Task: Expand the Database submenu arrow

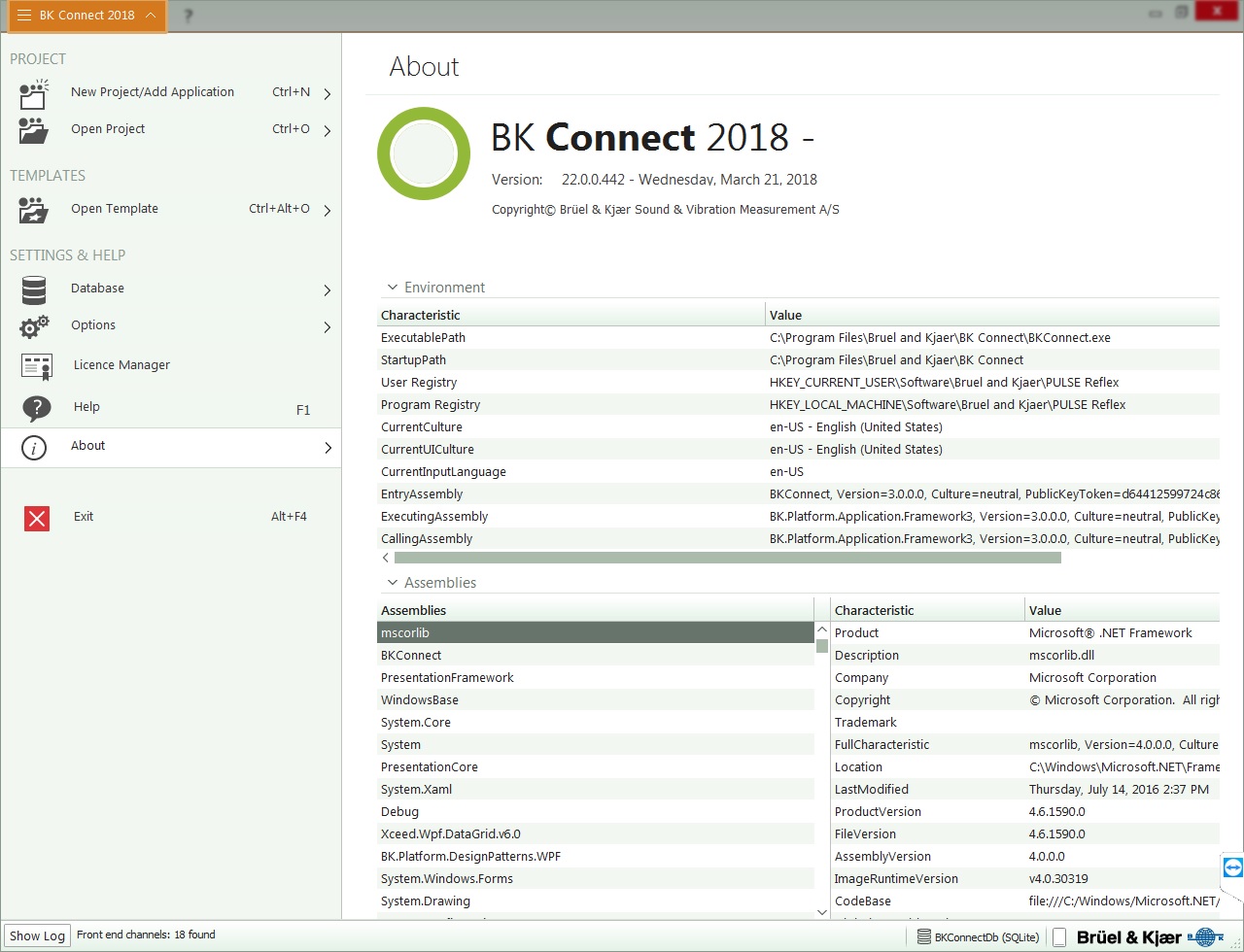Action: coord(328,289)
